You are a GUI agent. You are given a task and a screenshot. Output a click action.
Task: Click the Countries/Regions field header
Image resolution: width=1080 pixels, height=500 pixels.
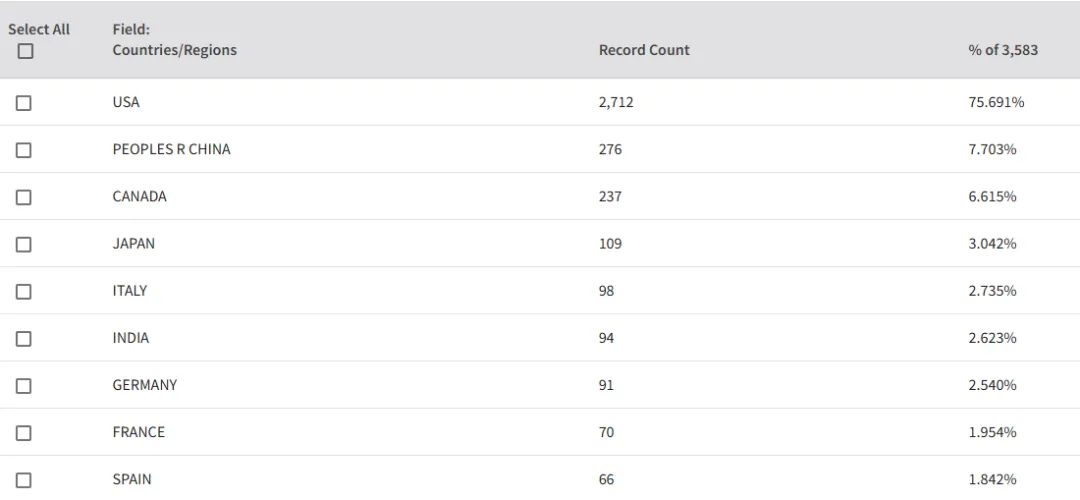coord(174,50)
